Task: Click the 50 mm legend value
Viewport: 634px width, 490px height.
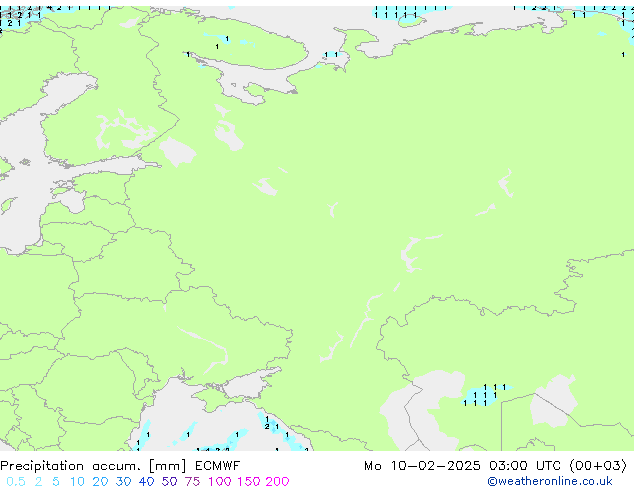Action: tap(169, 482)
